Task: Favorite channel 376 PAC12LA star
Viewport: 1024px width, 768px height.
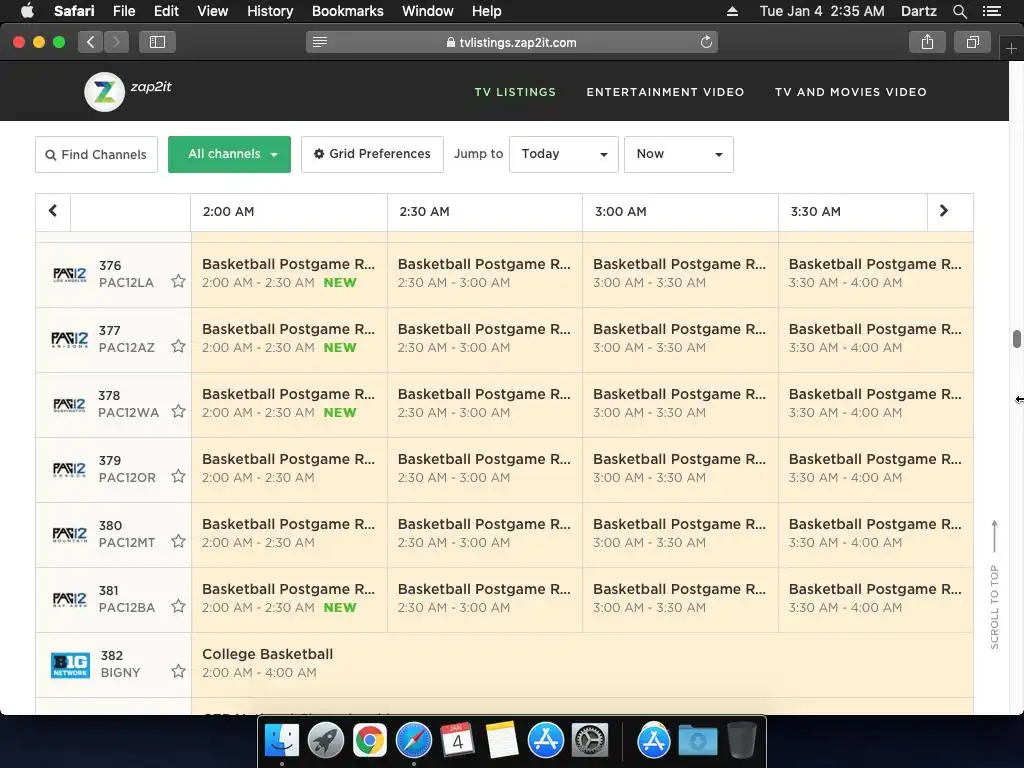Action: pos(178,281)
